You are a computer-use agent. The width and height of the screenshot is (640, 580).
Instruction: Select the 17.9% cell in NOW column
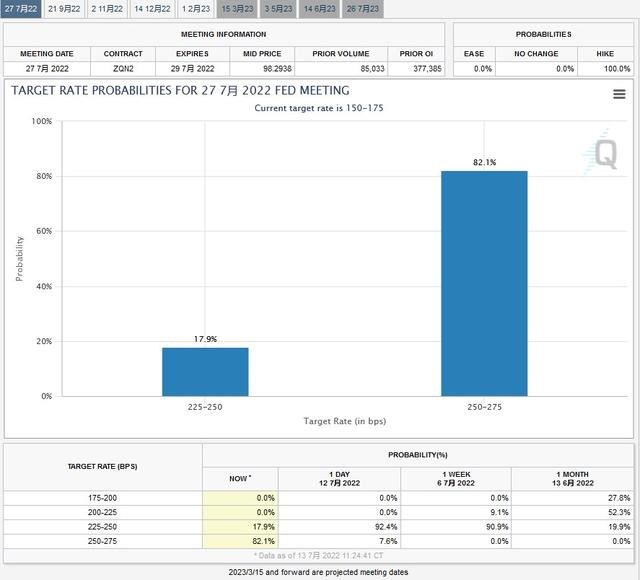240,527
